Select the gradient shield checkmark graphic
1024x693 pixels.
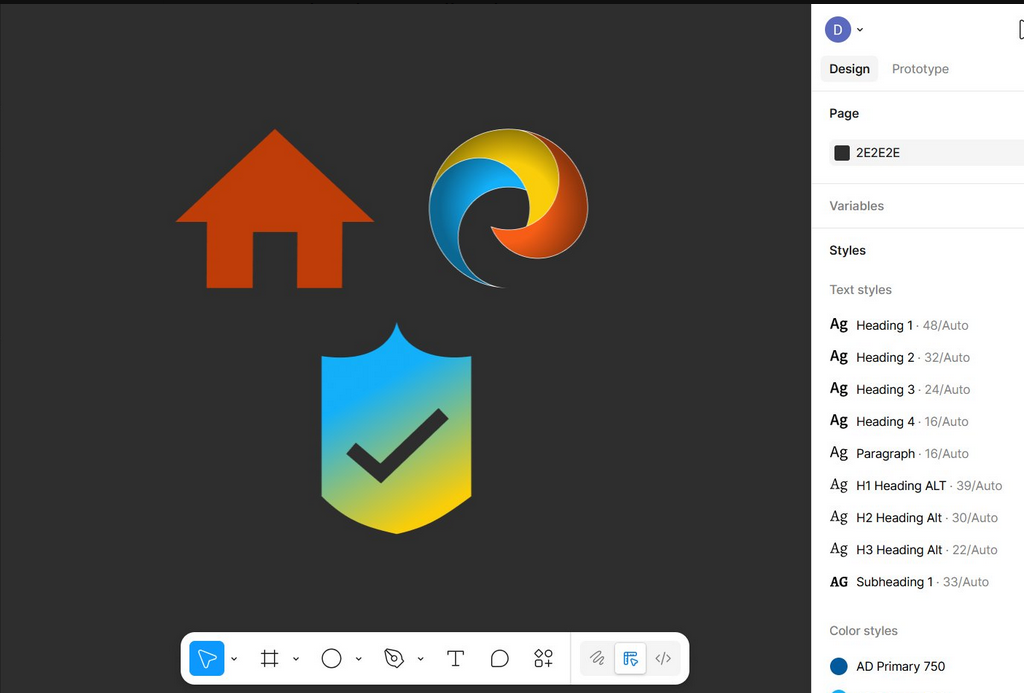[396, 428]
